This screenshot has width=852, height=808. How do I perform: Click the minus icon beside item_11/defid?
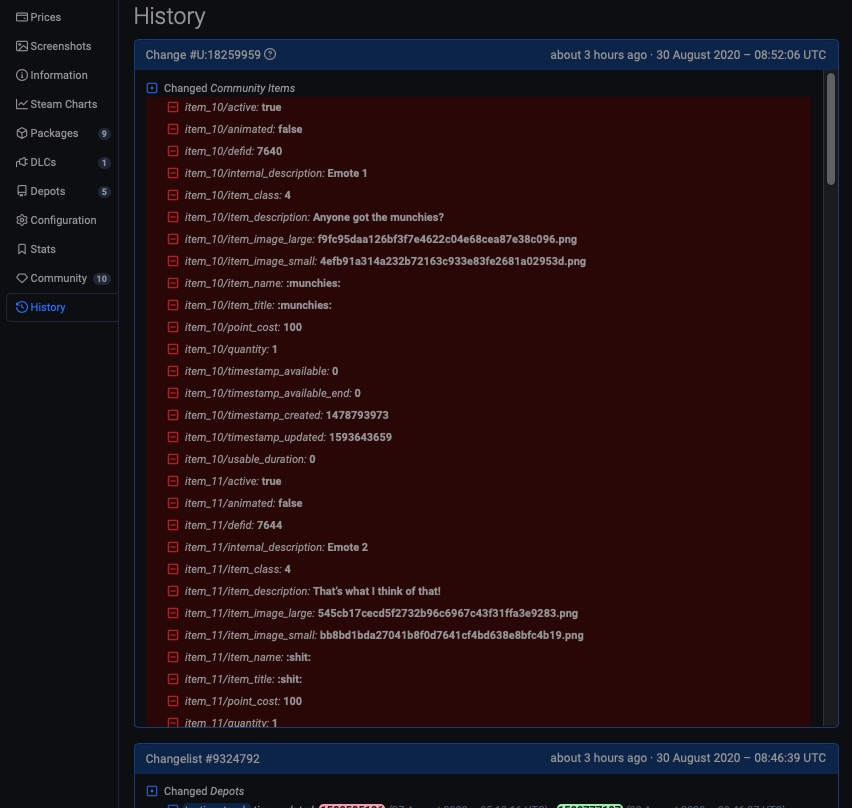click(x=173, y=525)
